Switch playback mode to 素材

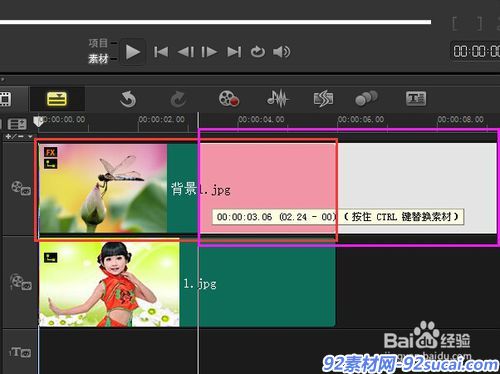[98, 59]
